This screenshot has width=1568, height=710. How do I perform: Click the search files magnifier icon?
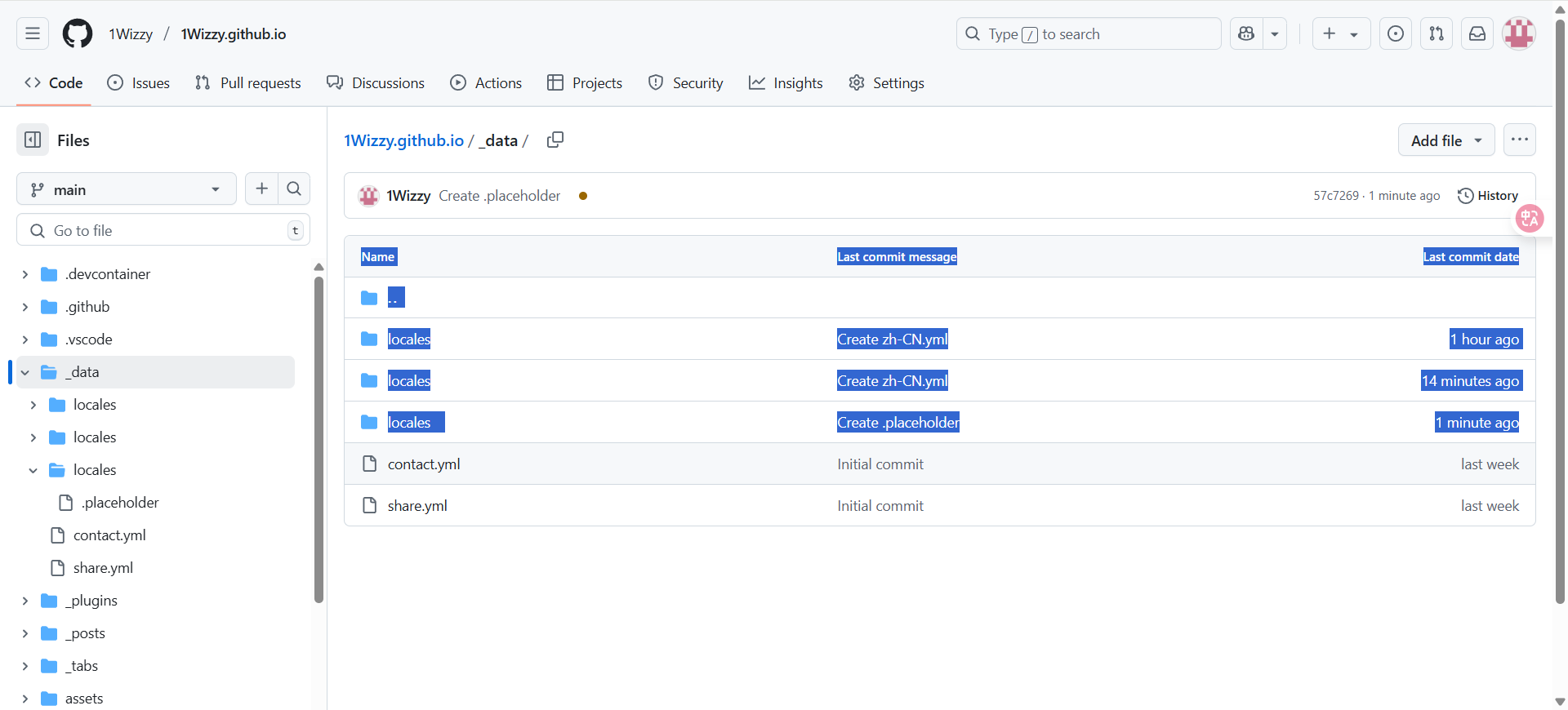pos(294,189)
